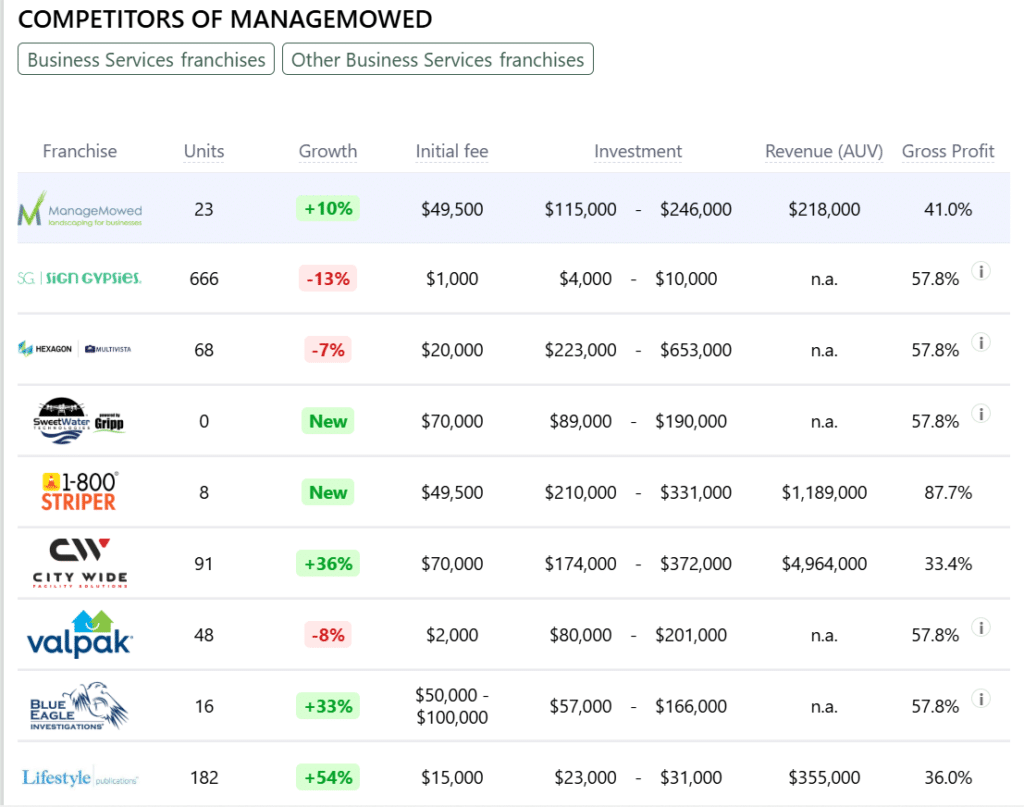Screen dimensions: 1024x807
Task: Open Other Business Services franchises link
Action: (x=438, y=59)
